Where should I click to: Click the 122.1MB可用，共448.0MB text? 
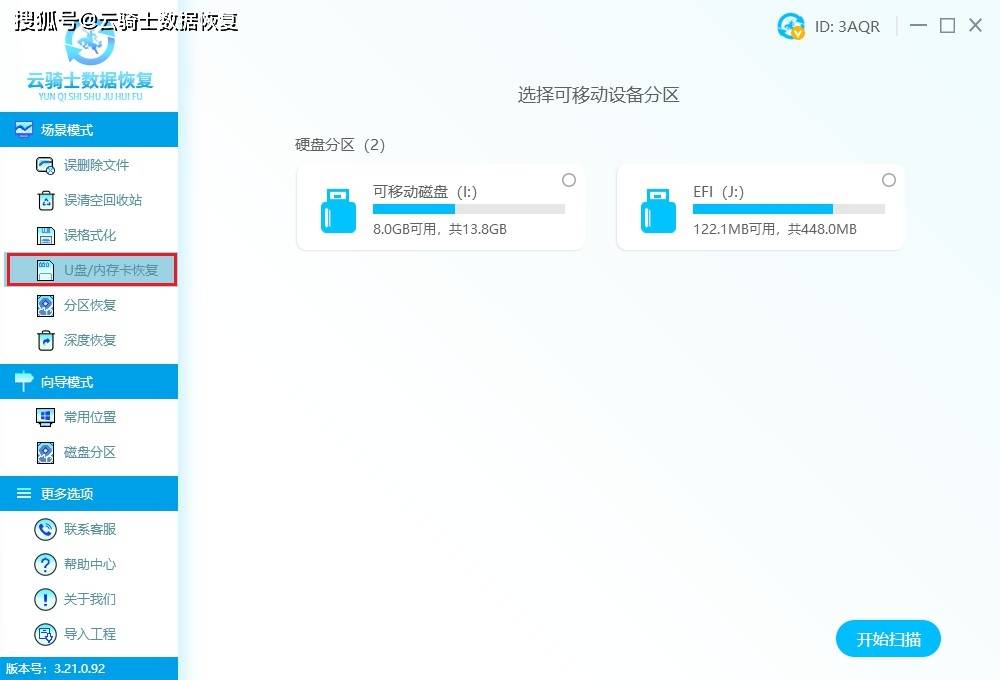[x=775, y=229]
